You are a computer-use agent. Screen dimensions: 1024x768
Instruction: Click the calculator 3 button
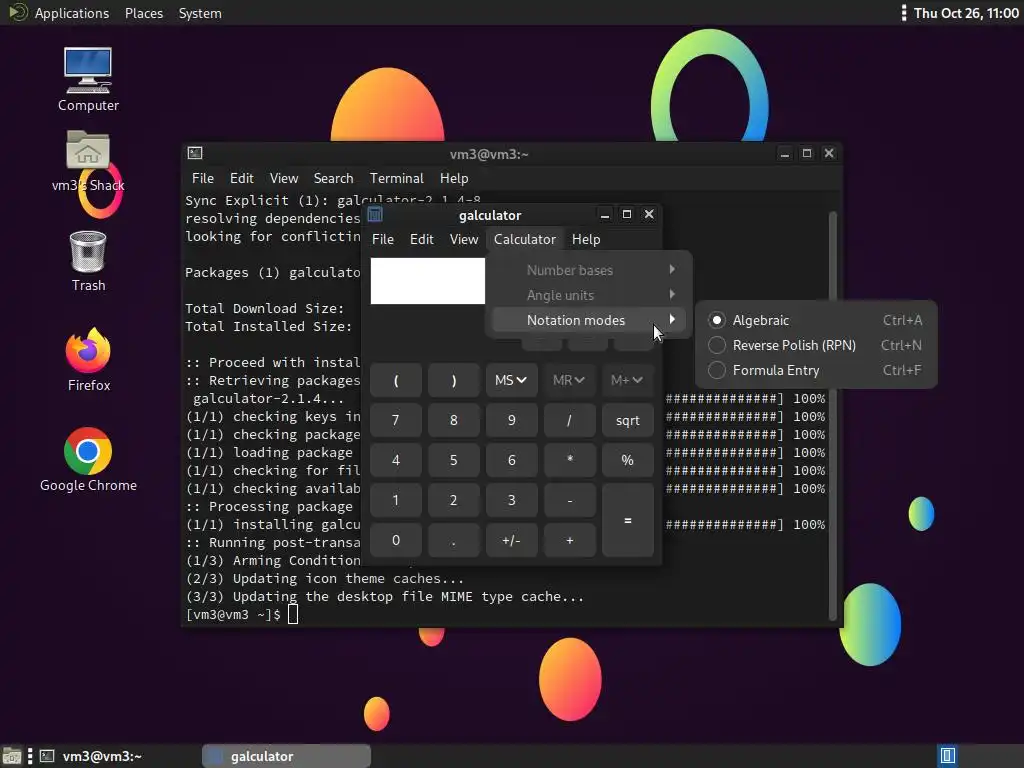[511, 500]
